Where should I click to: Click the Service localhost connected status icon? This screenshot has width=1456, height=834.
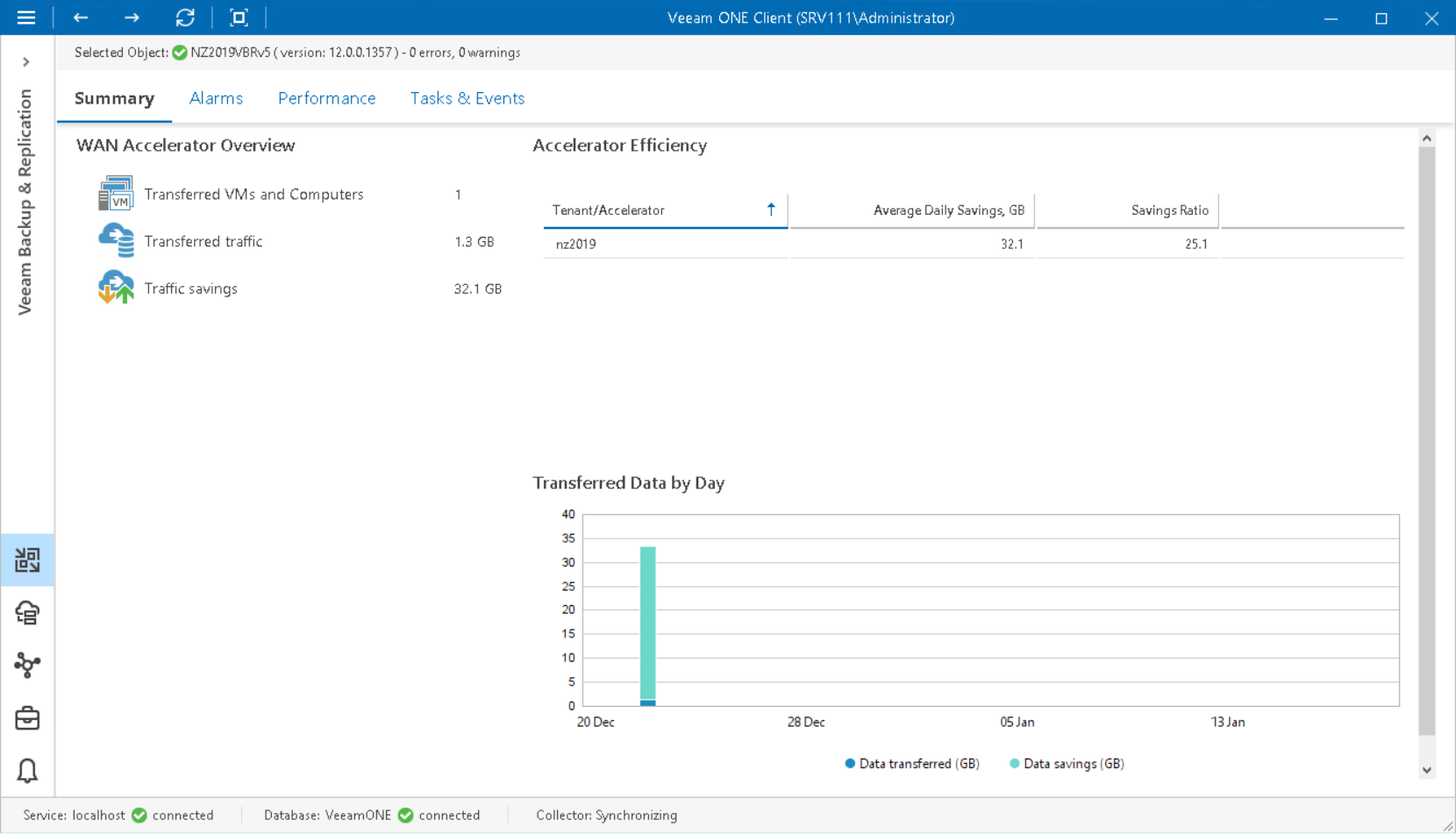[139, 816]
